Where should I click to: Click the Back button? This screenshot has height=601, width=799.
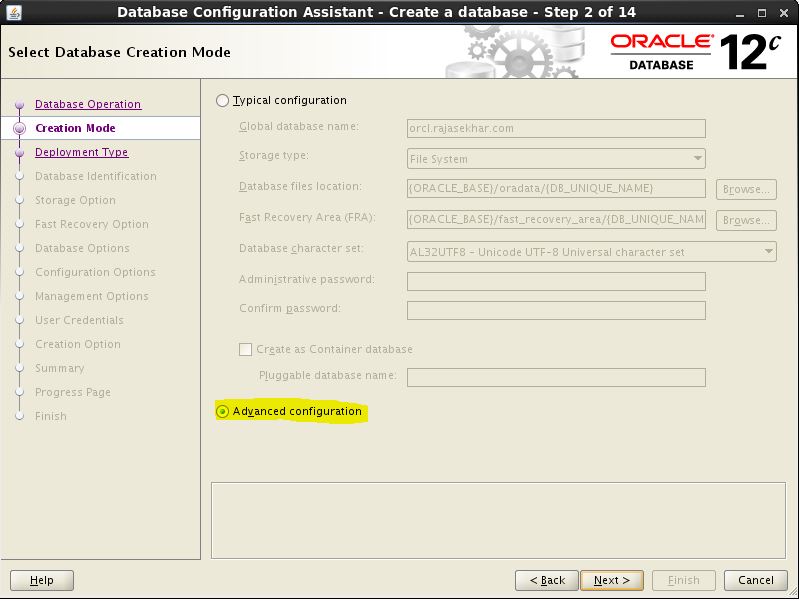coord(546,580)
